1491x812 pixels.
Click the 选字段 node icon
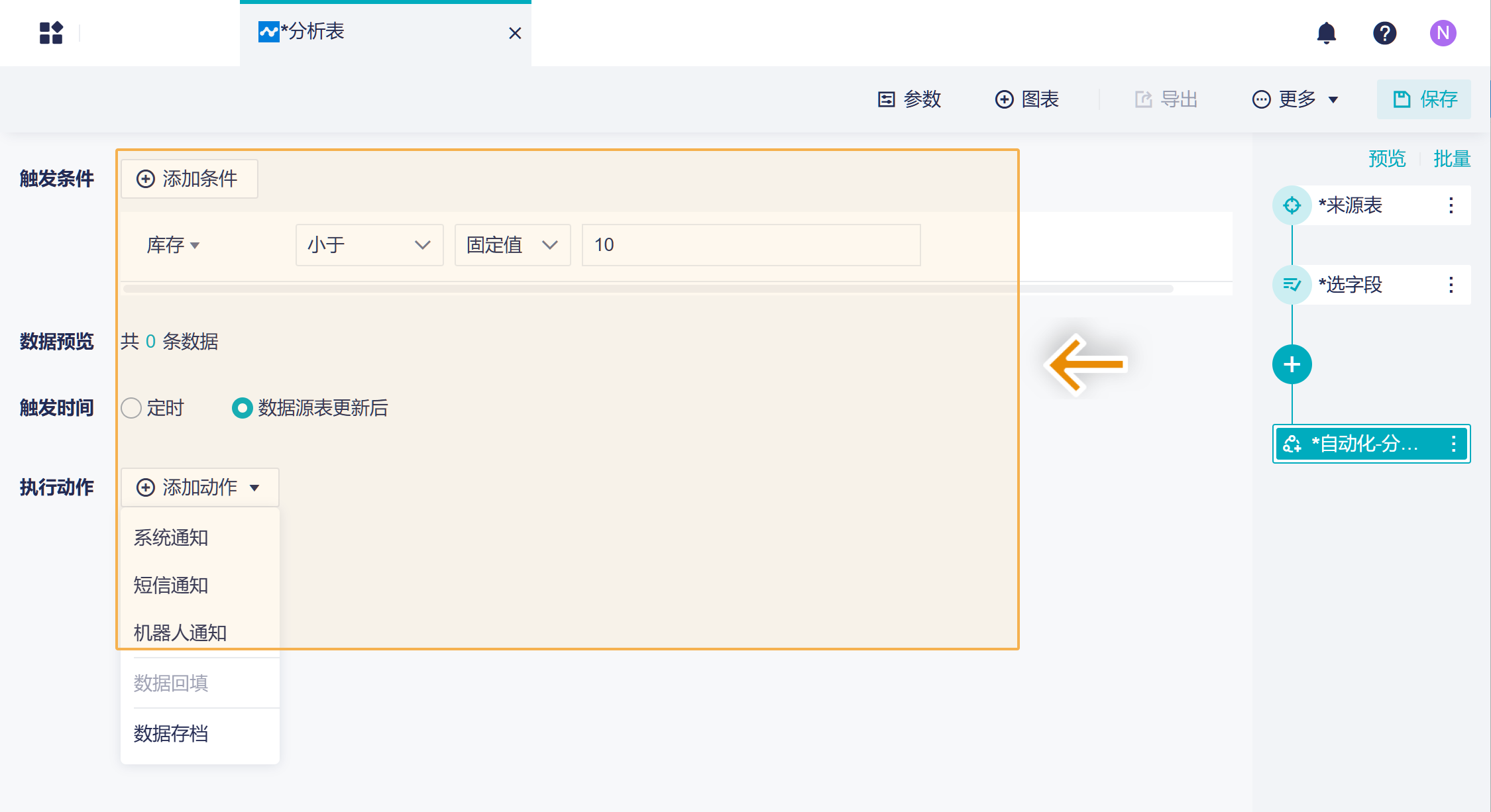(x=1292, y=285)
